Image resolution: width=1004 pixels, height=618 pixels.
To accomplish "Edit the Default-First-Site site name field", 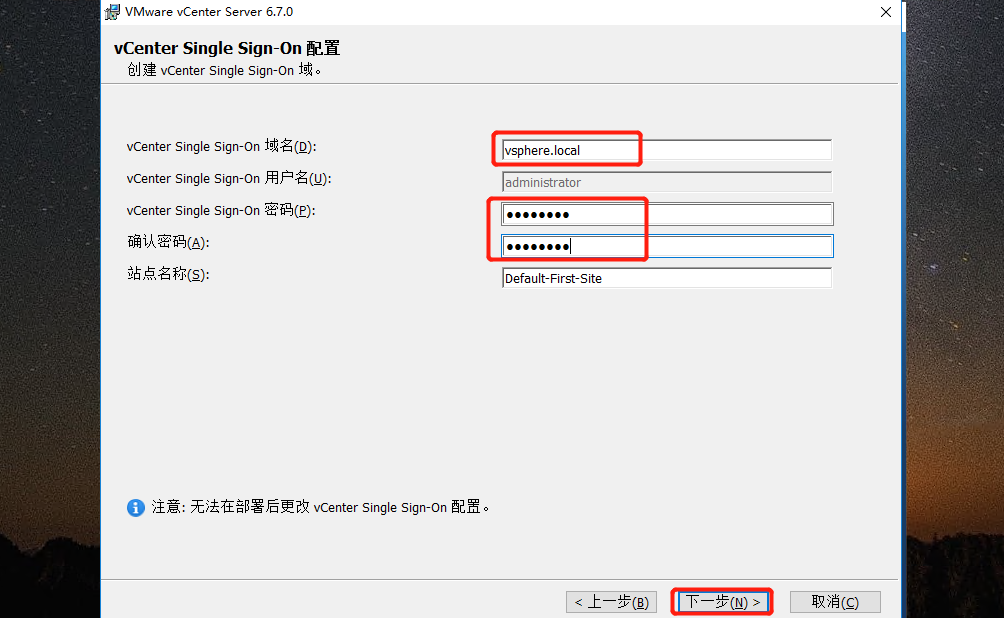I will 667,278.
